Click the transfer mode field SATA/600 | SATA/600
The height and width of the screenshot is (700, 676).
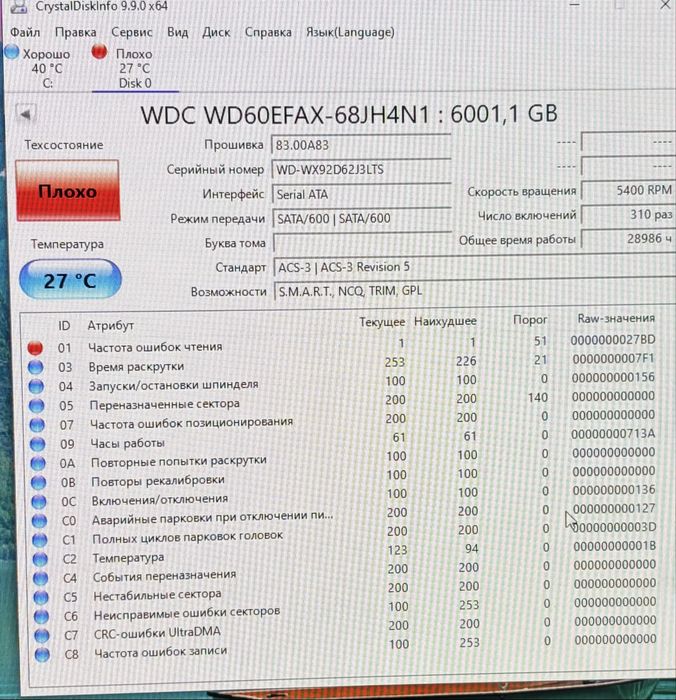tap(362, 218)
